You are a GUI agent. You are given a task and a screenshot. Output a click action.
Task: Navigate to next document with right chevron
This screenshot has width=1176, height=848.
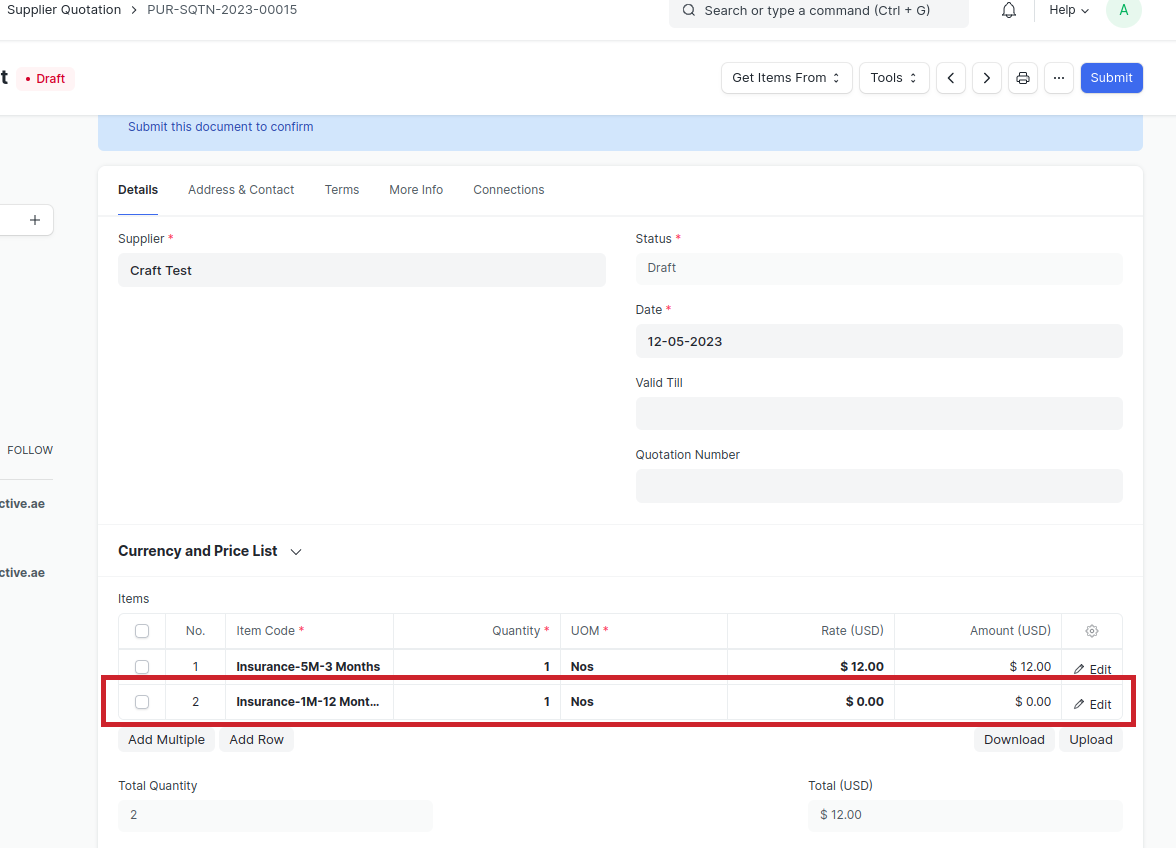point(986,77)
